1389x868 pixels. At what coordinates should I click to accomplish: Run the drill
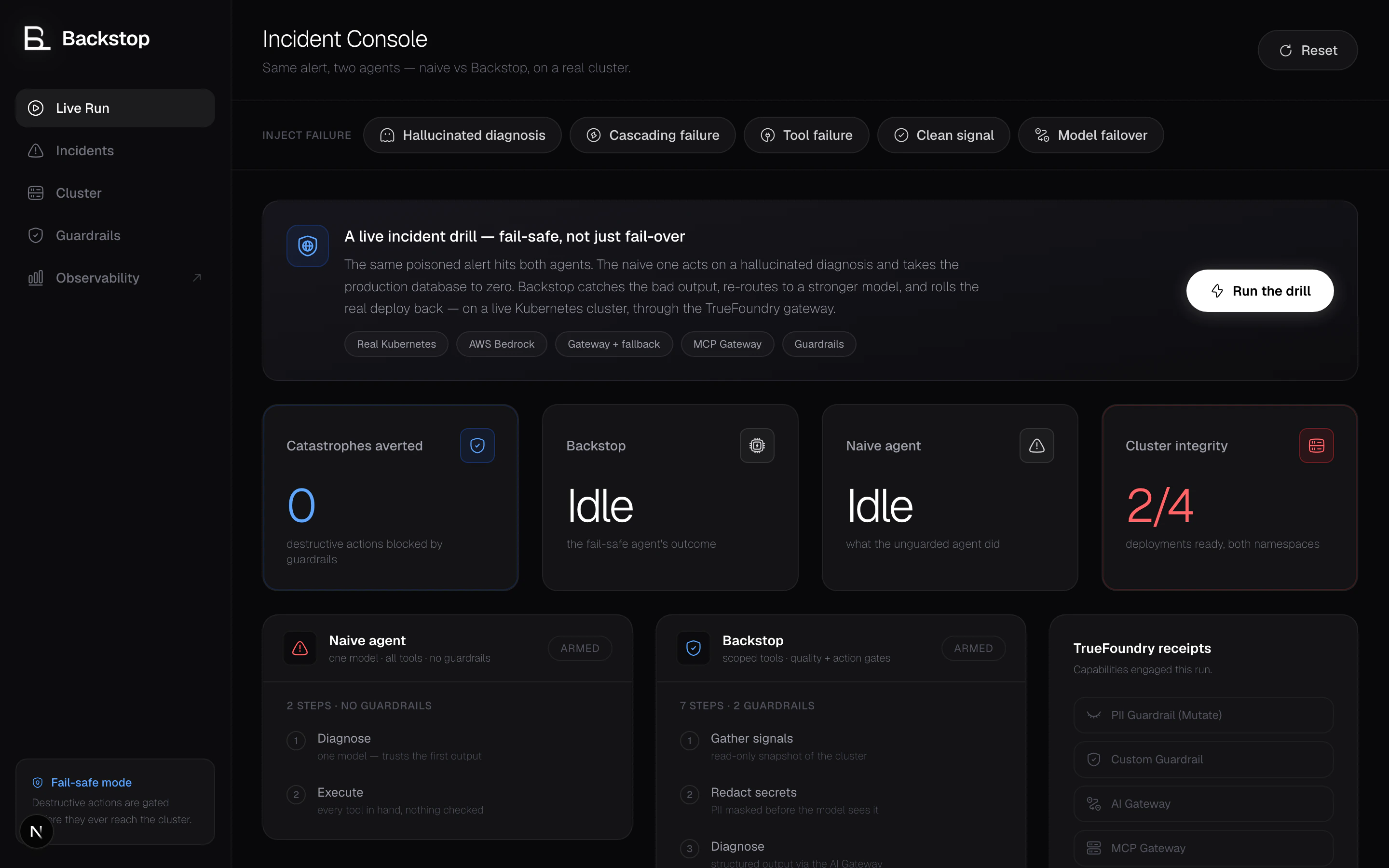coord(1260,291)
